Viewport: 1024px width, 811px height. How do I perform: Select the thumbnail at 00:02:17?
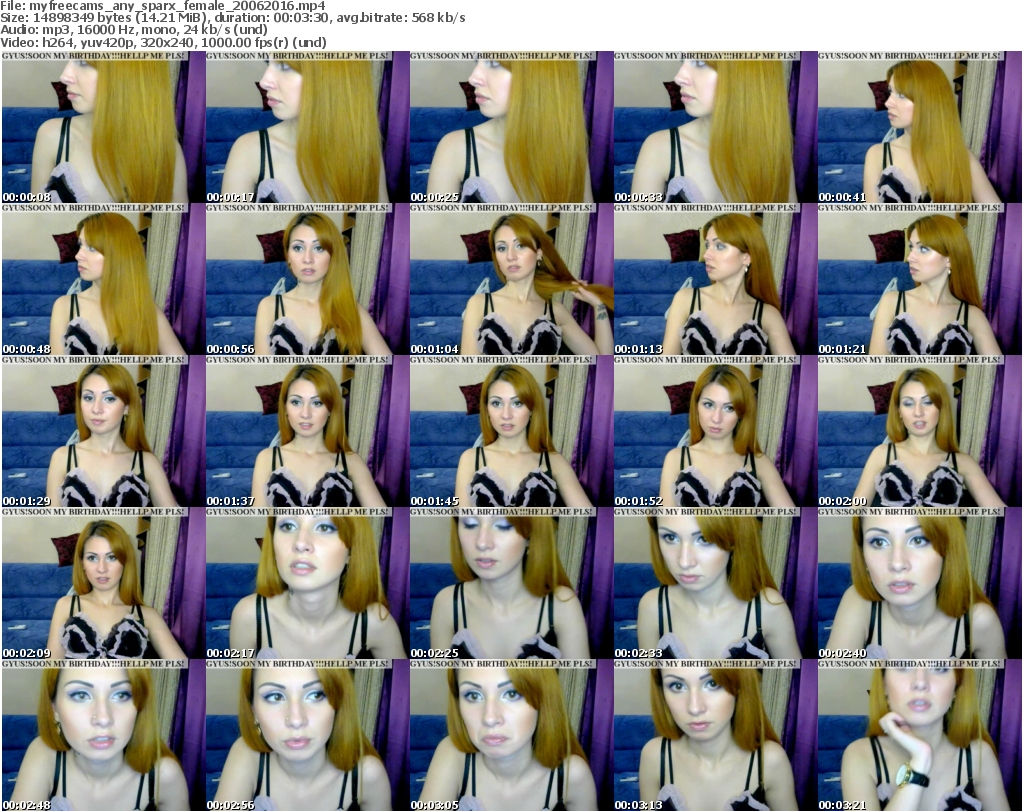308,583
